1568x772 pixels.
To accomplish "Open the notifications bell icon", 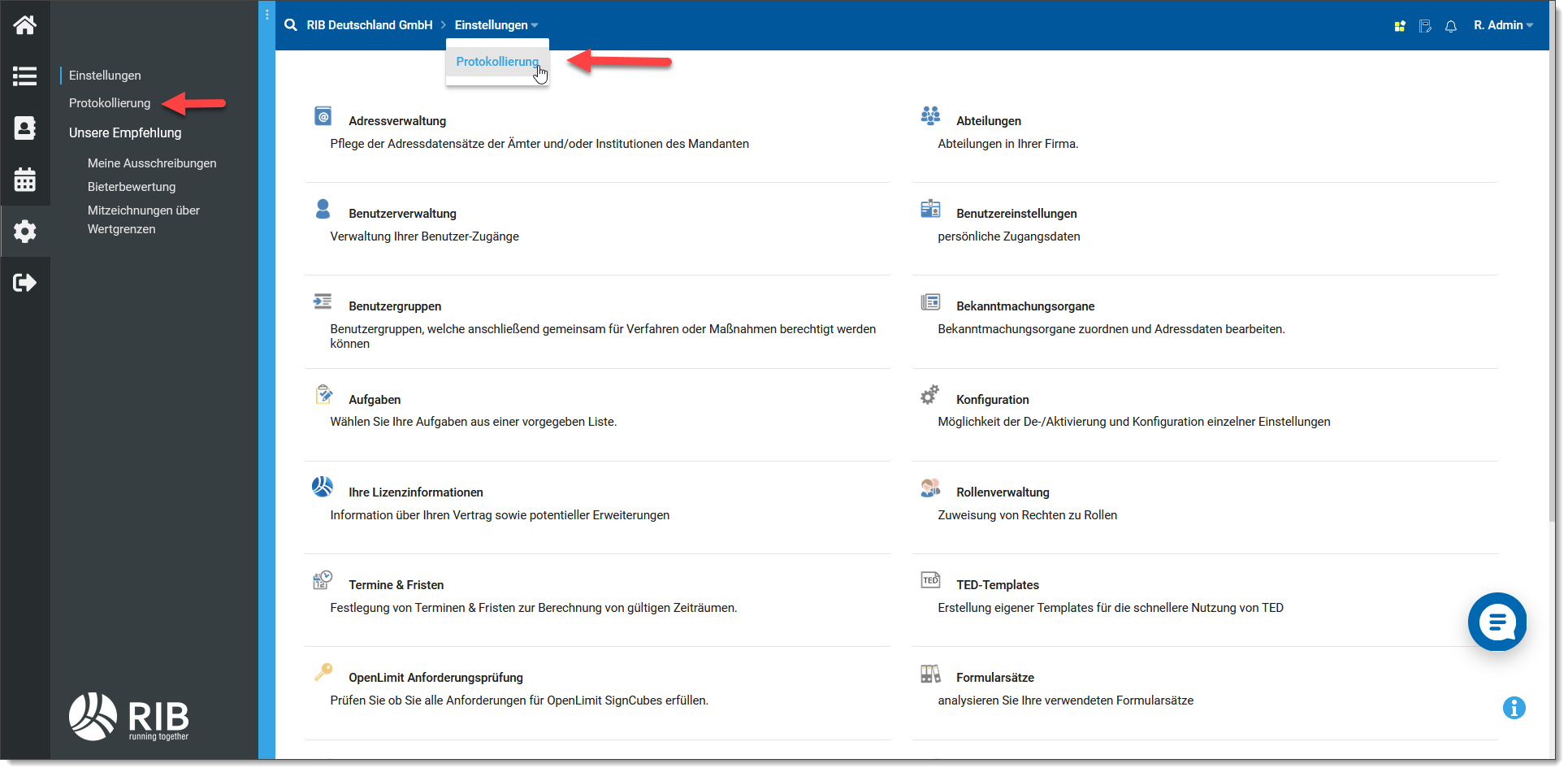I will pos(1451,26).
